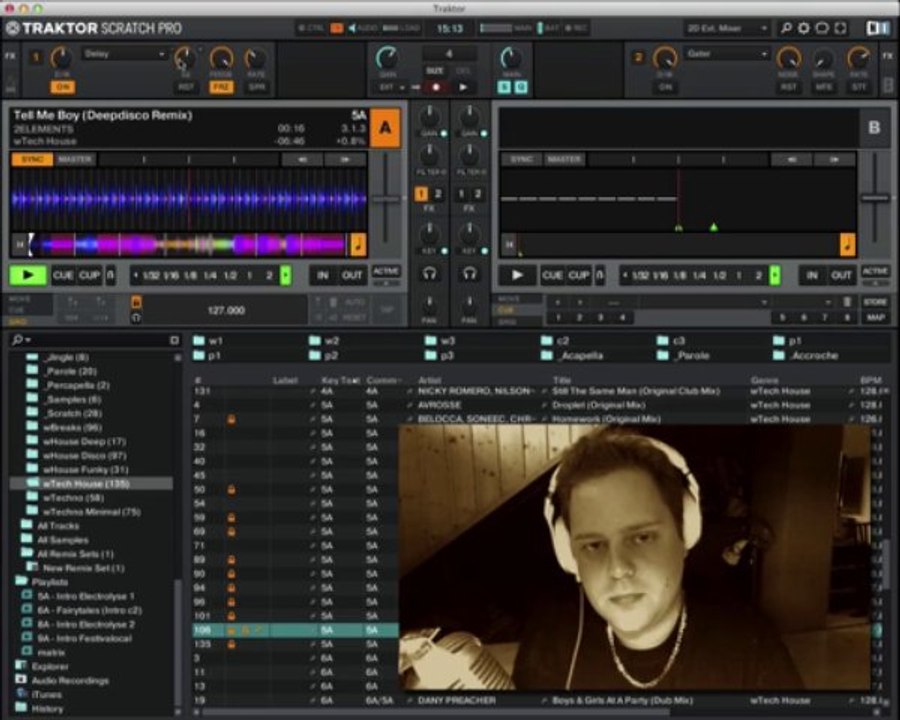This screenshot has height=720, width=900.
Task: Skip to track start on deck A stripe
Action: point(19,245)
